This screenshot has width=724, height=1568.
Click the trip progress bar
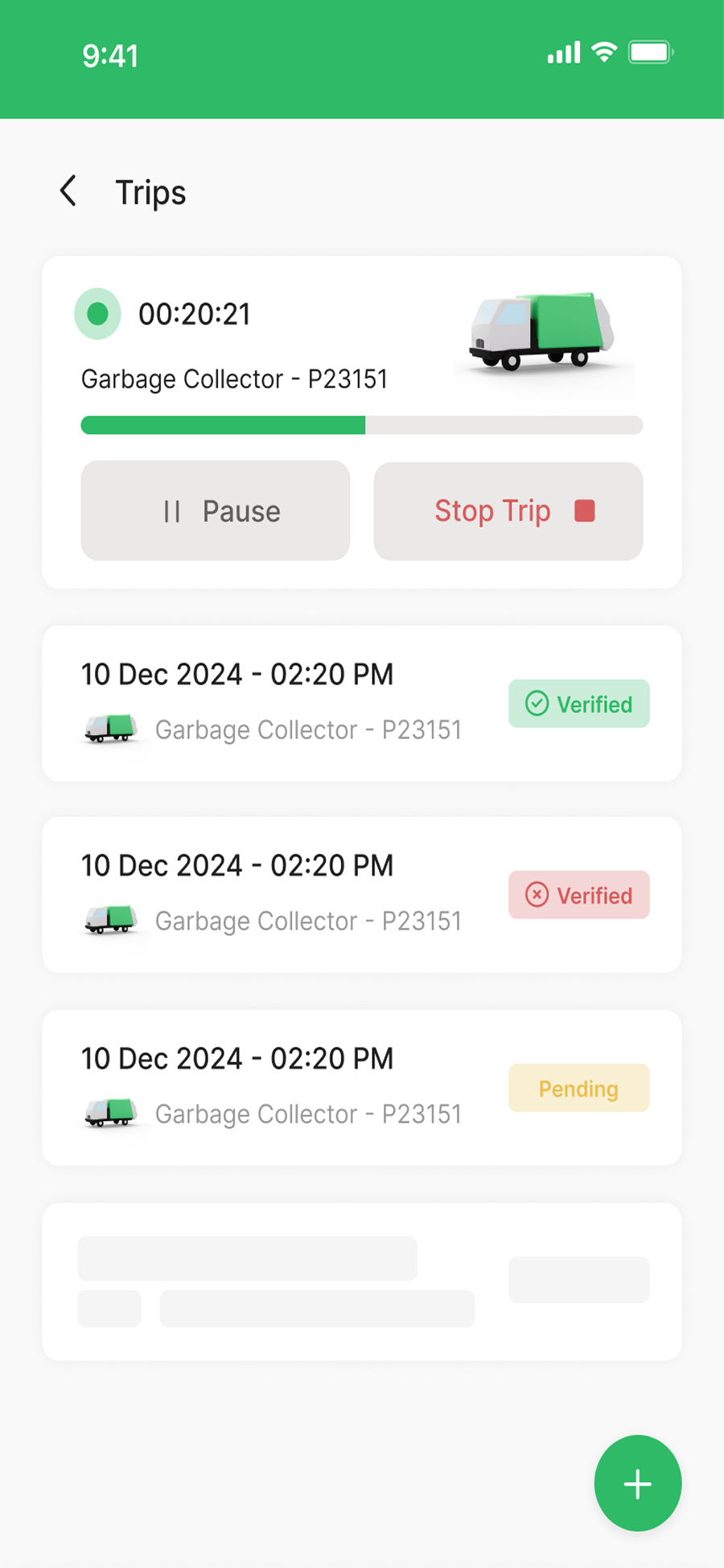tap(362, 425)
